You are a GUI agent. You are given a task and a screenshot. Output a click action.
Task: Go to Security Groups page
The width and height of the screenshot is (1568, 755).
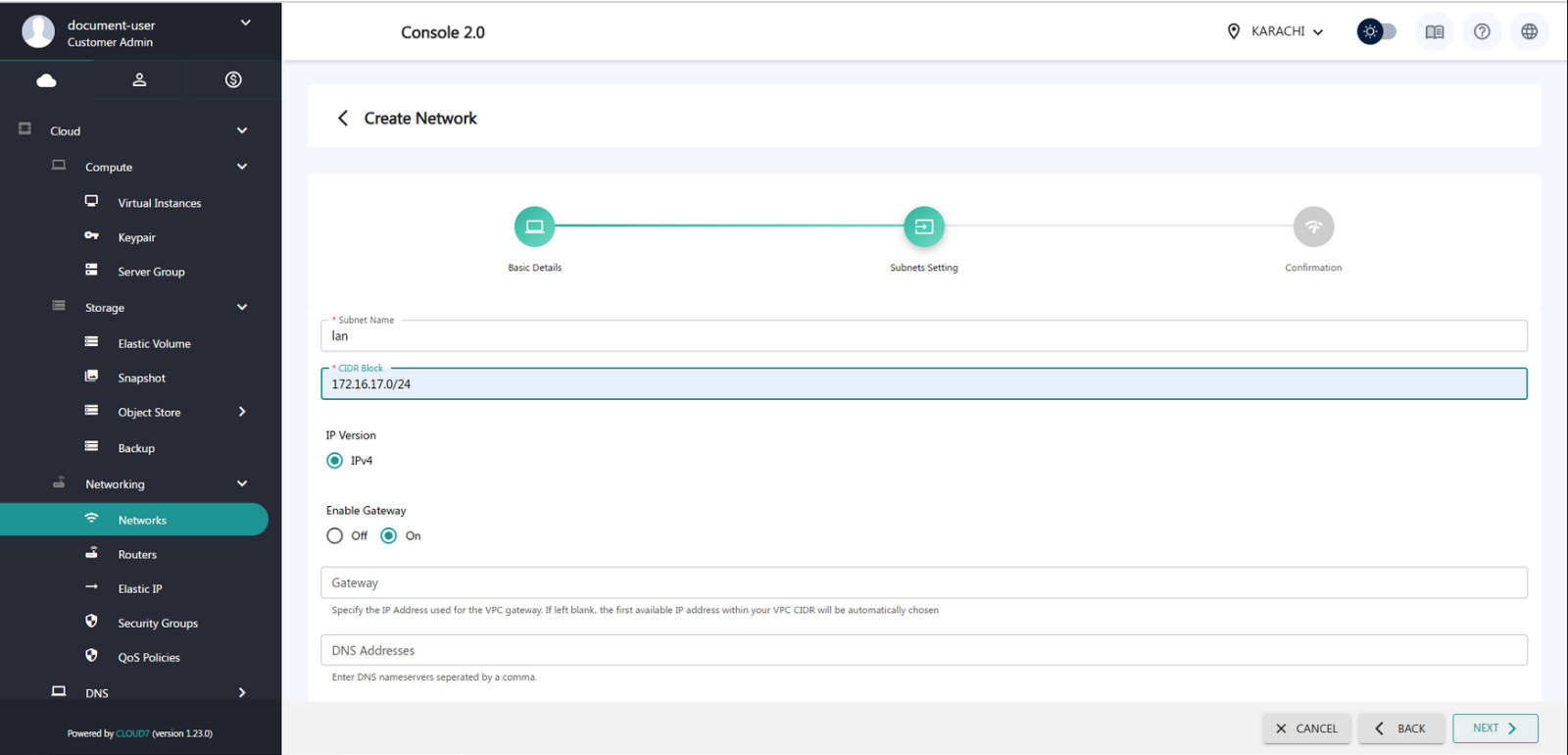click(x=157, y=624)
